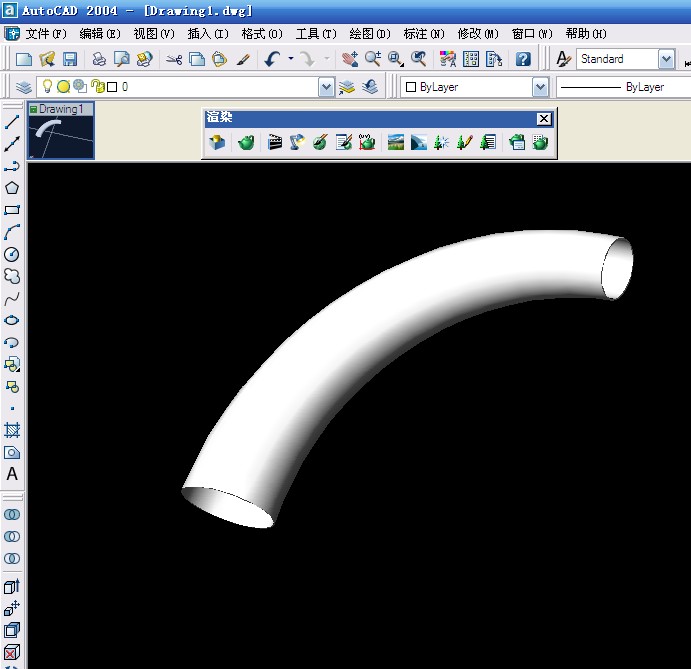Open the DesignCenter tool
Image resolution: width=691 pixels, height=669 pixels.
click(471, 59)
